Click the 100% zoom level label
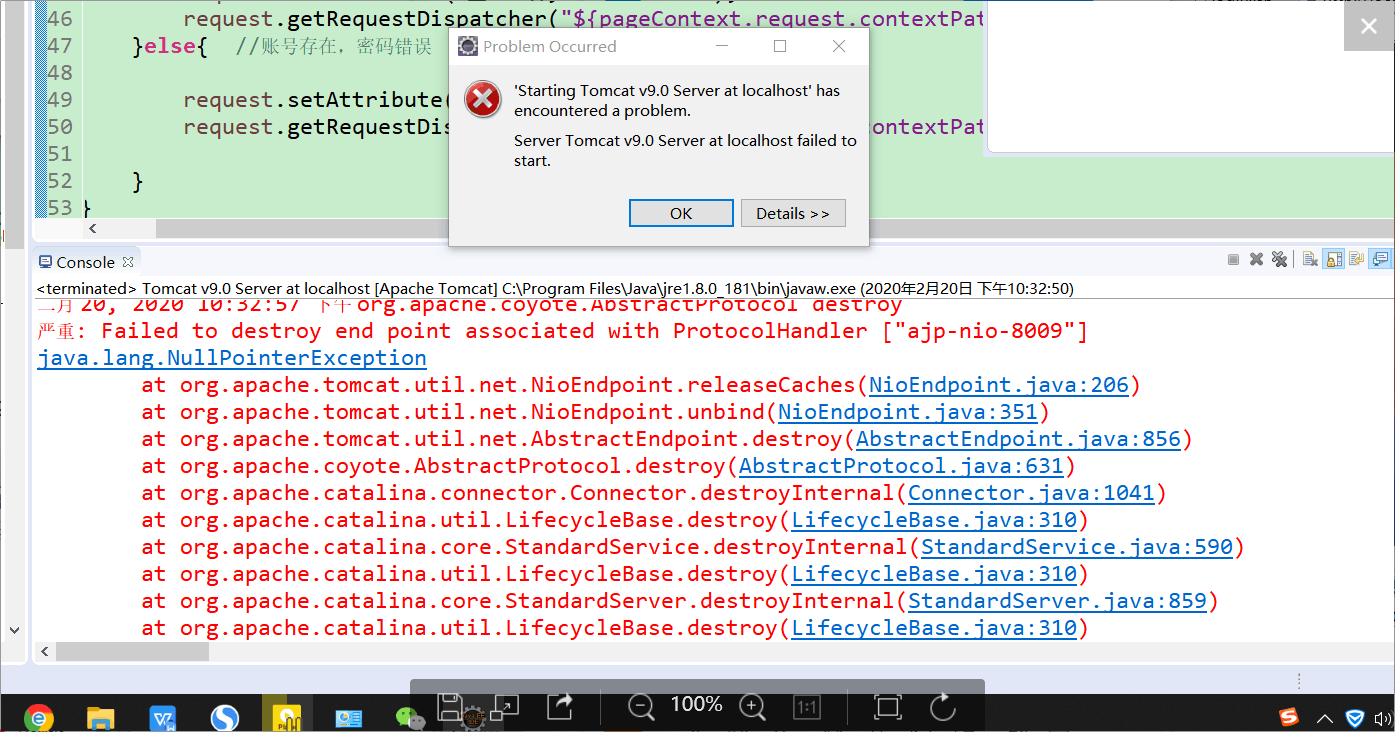 (696, 705)
